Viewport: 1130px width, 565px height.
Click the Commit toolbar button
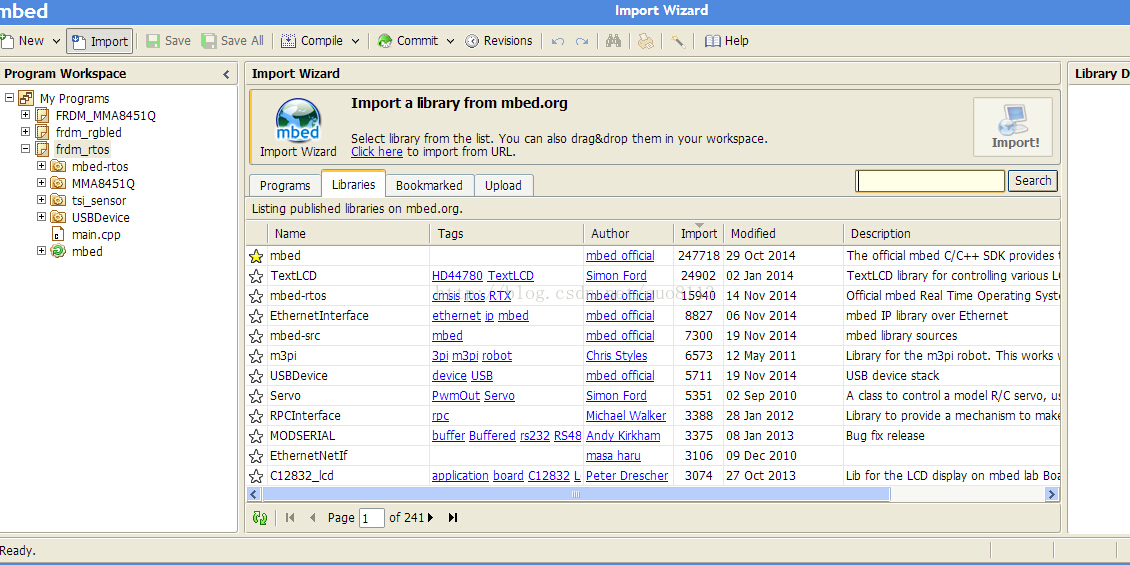point(409,41)
